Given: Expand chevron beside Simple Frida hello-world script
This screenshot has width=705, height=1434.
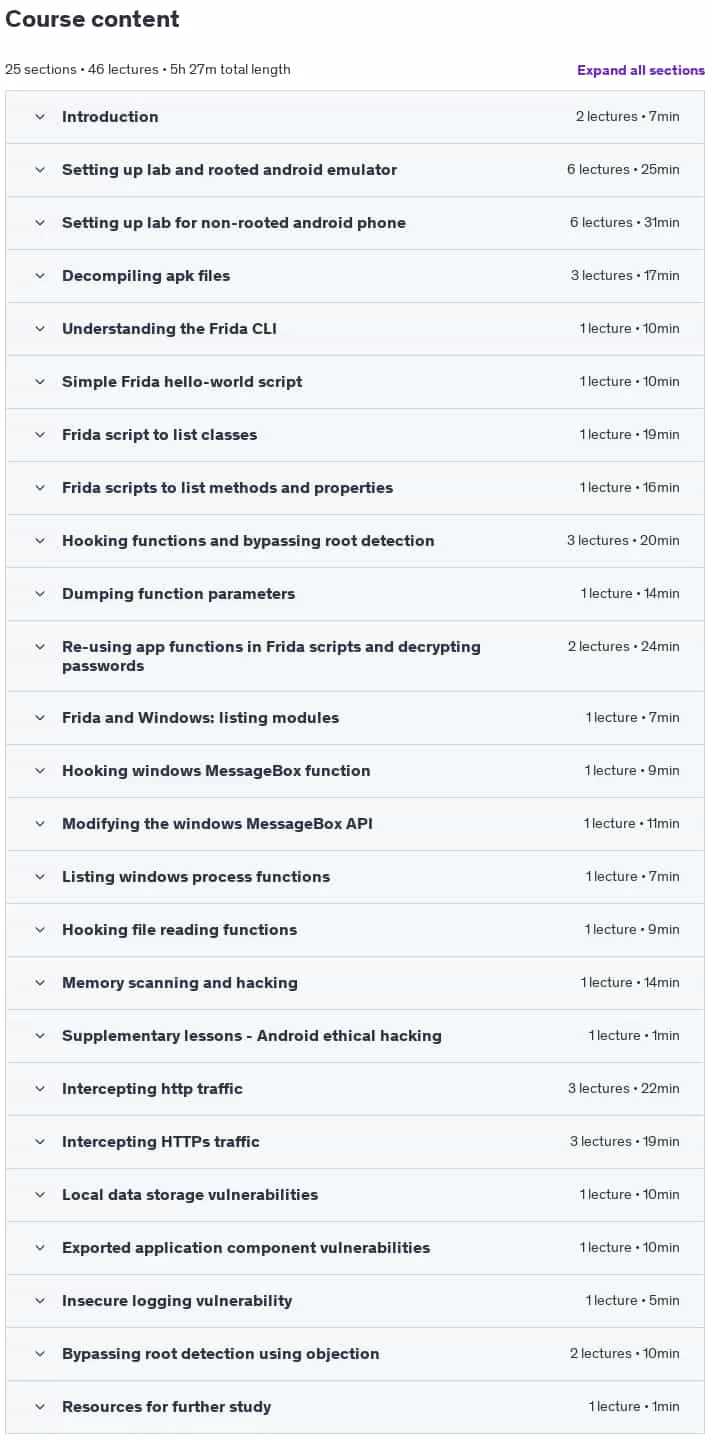Looking at the screenshot, I should pos(40,382).
